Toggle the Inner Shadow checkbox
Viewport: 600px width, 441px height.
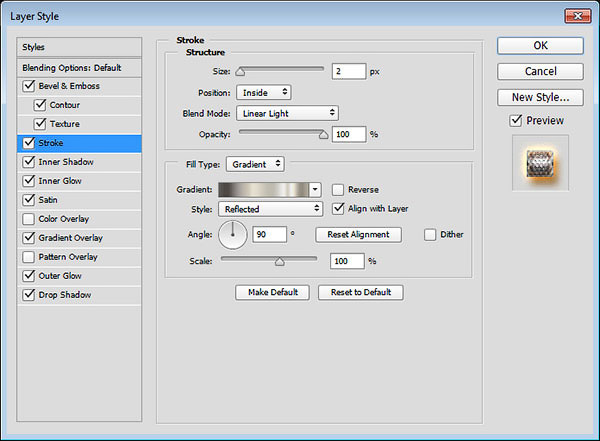tap(29, 162)
